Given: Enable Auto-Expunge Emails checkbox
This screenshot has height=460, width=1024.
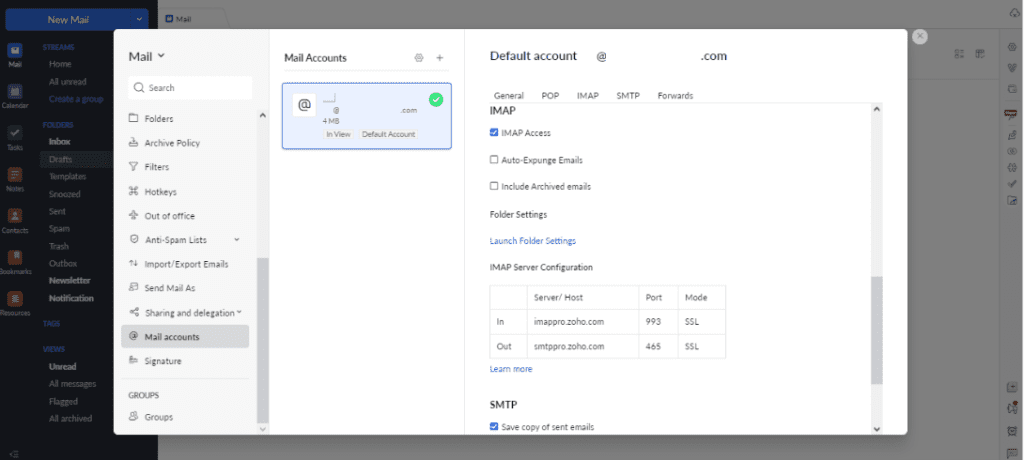Looking at the screenshot, I should (494, 159).
